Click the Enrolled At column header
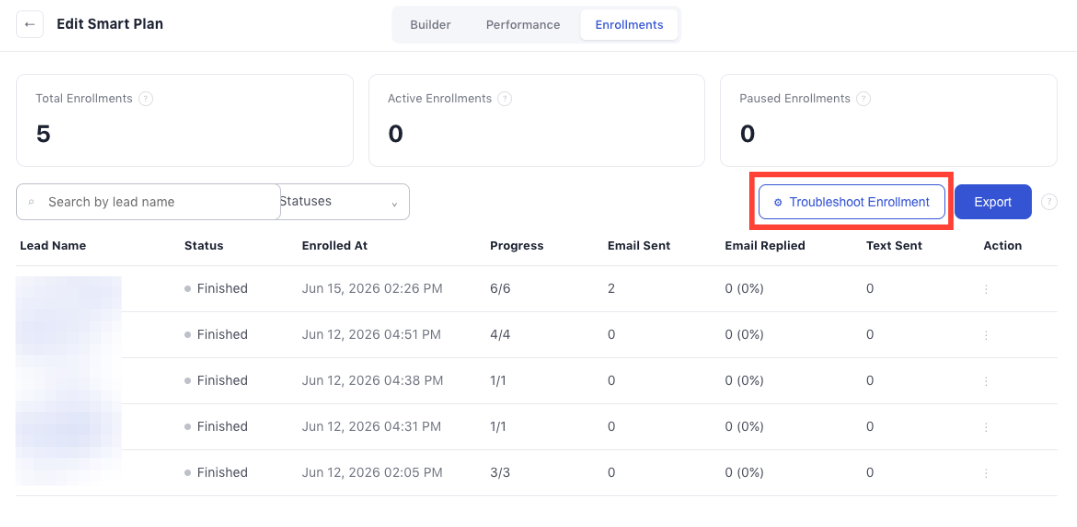1077x527 pixels. (x=335, y=245)
